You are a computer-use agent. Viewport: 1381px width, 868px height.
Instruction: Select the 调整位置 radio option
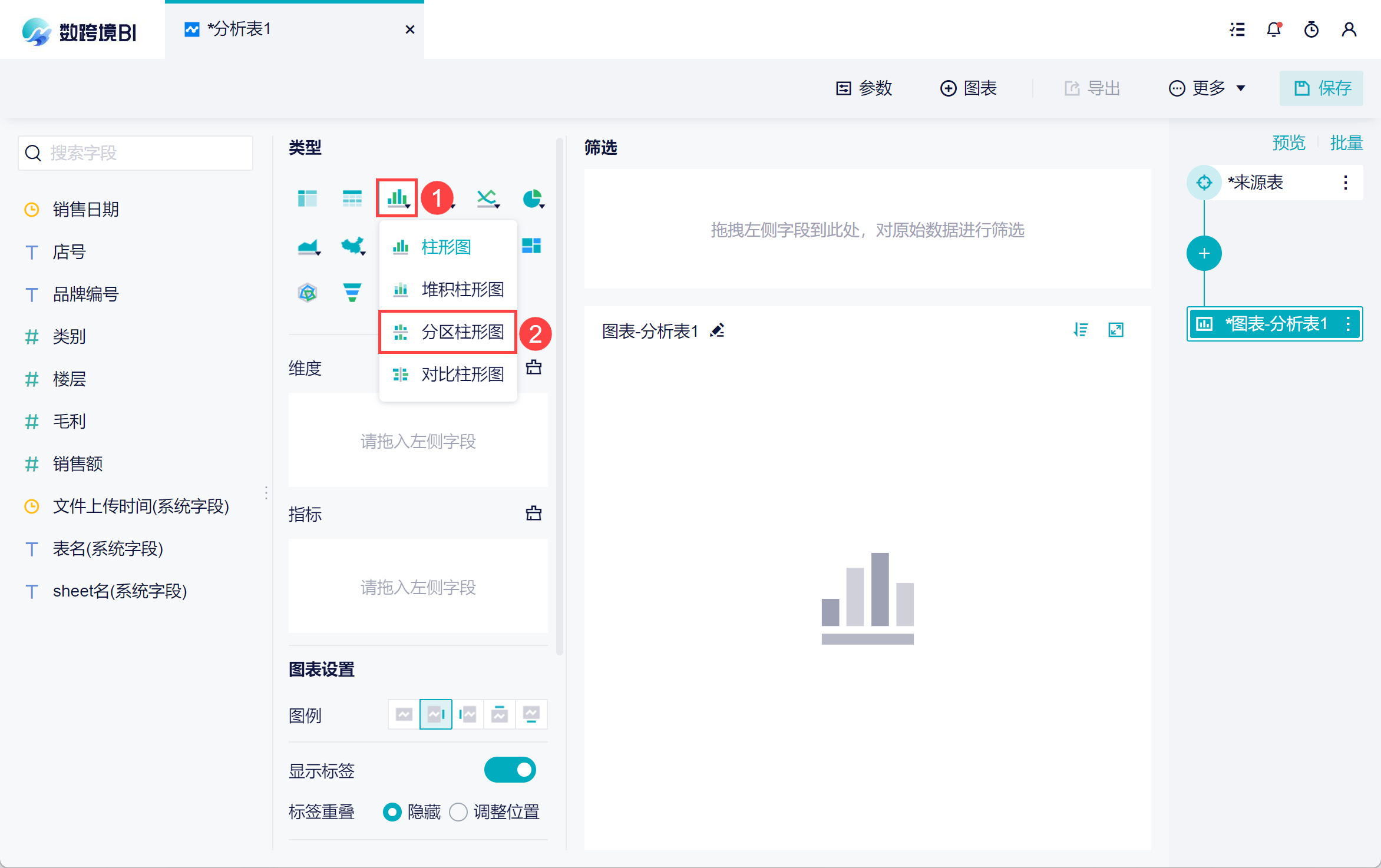(x=458, y=812)
